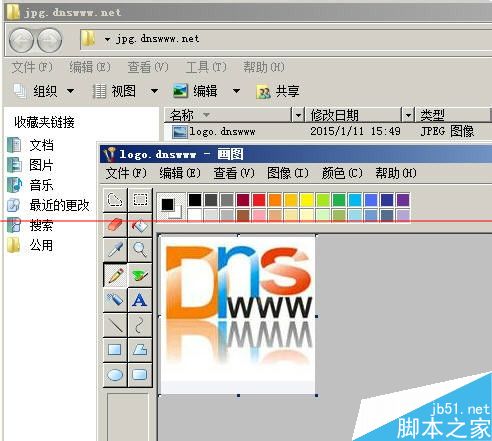492x441 pixels.
Task: Open 音乐 in the favorites links
Action: click(31, 185)
